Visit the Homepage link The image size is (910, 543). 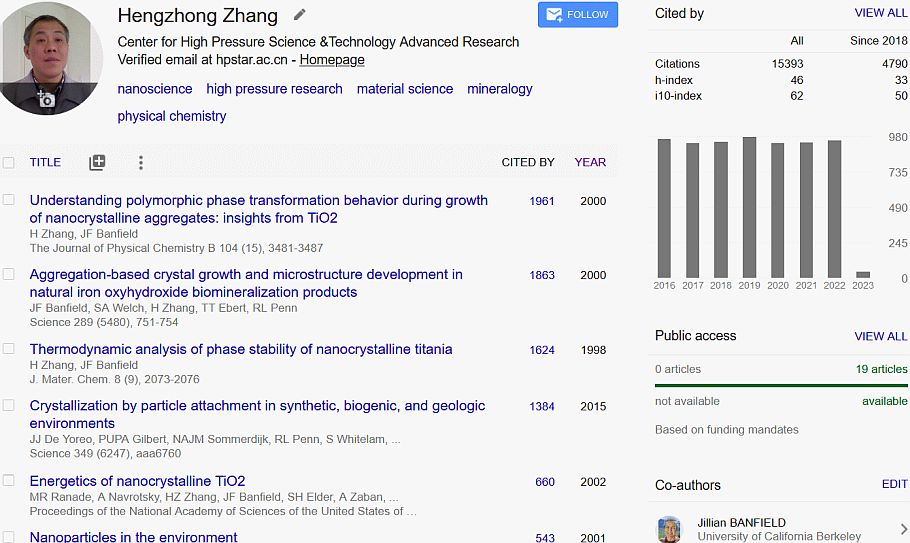332,60
